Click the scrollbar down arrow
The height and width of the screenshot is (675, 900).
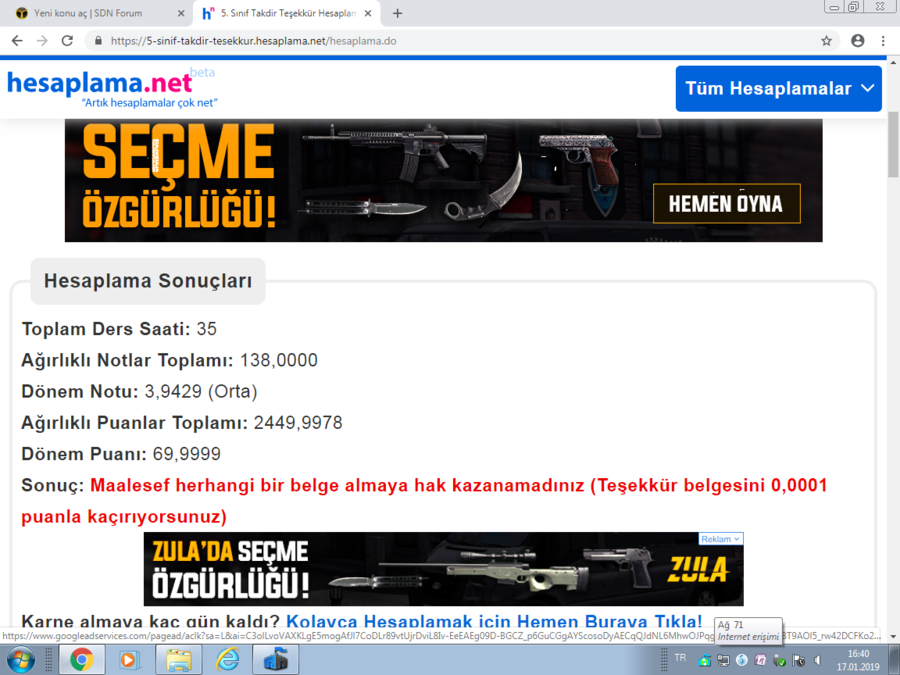(x=893, y=636)
